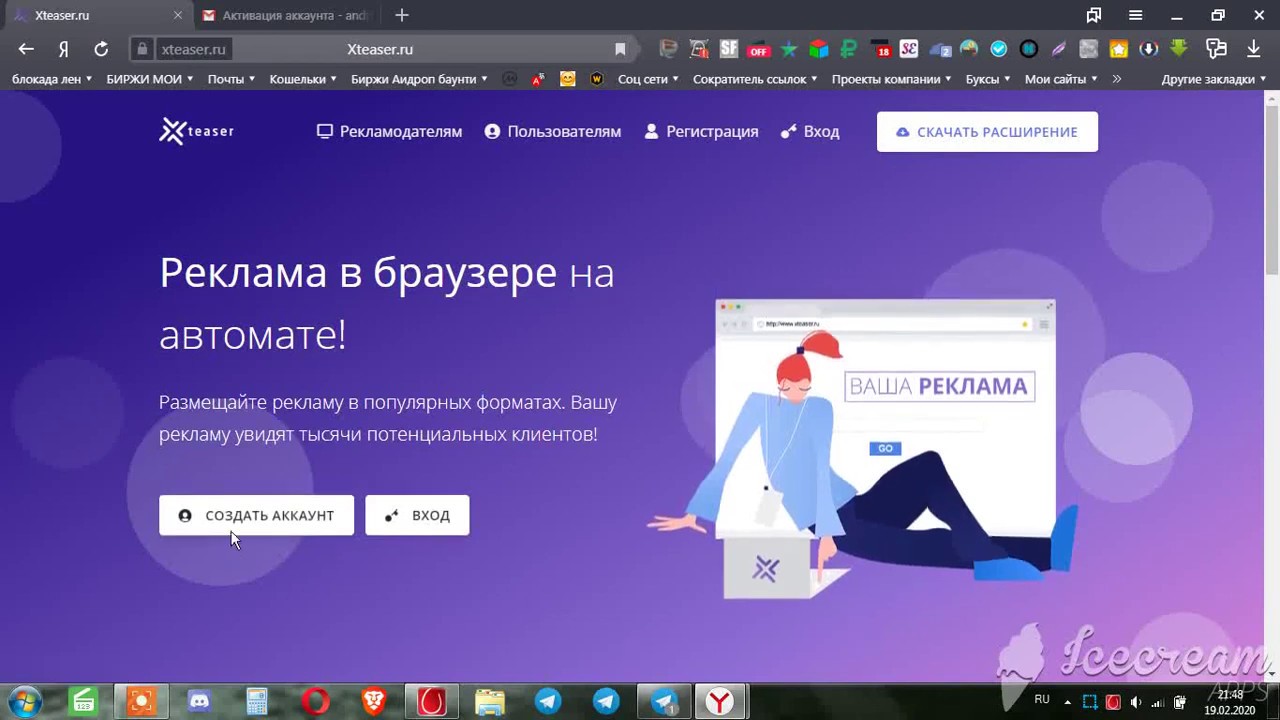
Task: Open the browser downloads arrow icon
Action: pyautogui.click(x=1253, y=49)
